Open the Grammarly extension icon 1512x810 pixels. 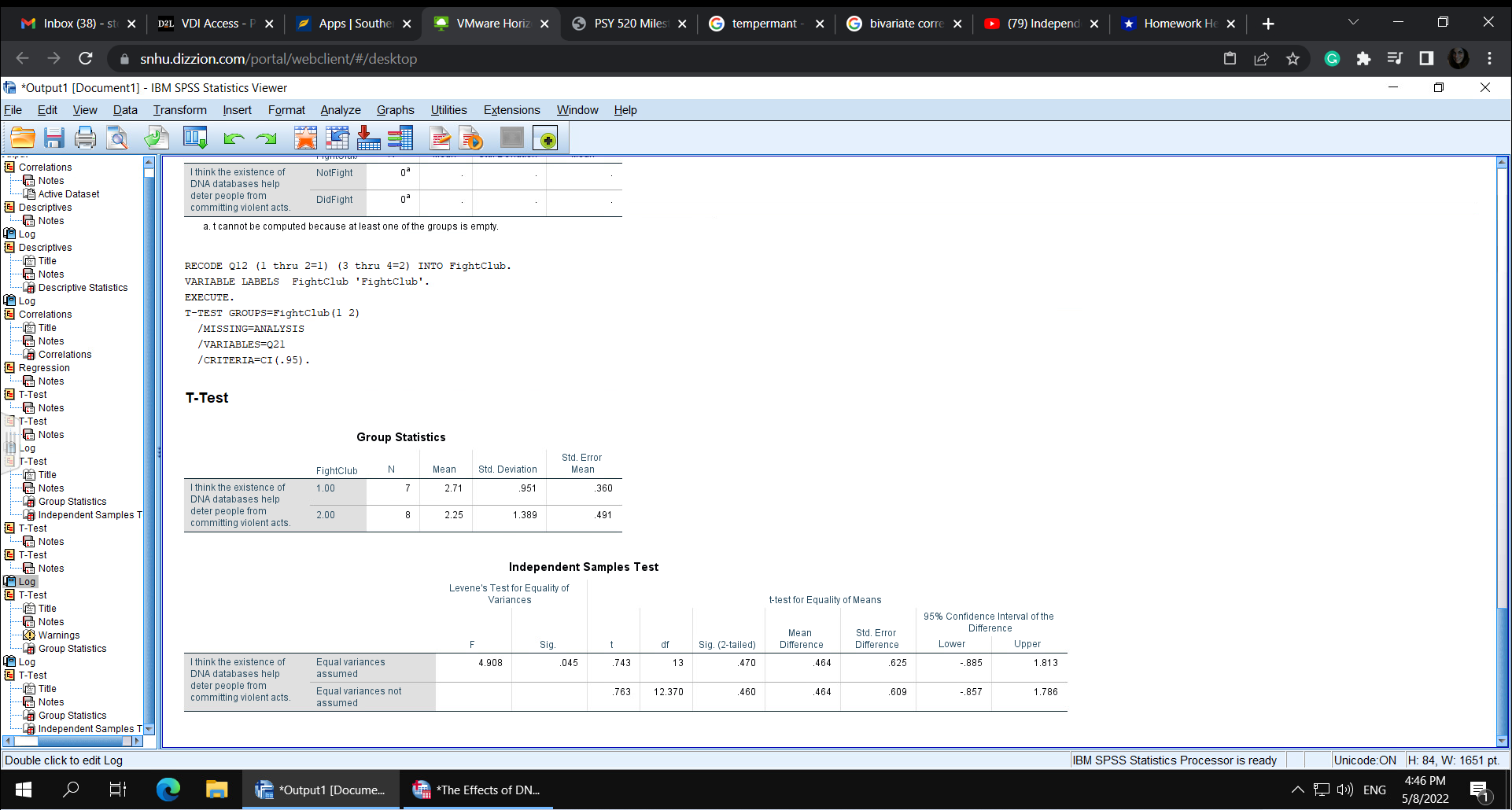[1332, 58]
